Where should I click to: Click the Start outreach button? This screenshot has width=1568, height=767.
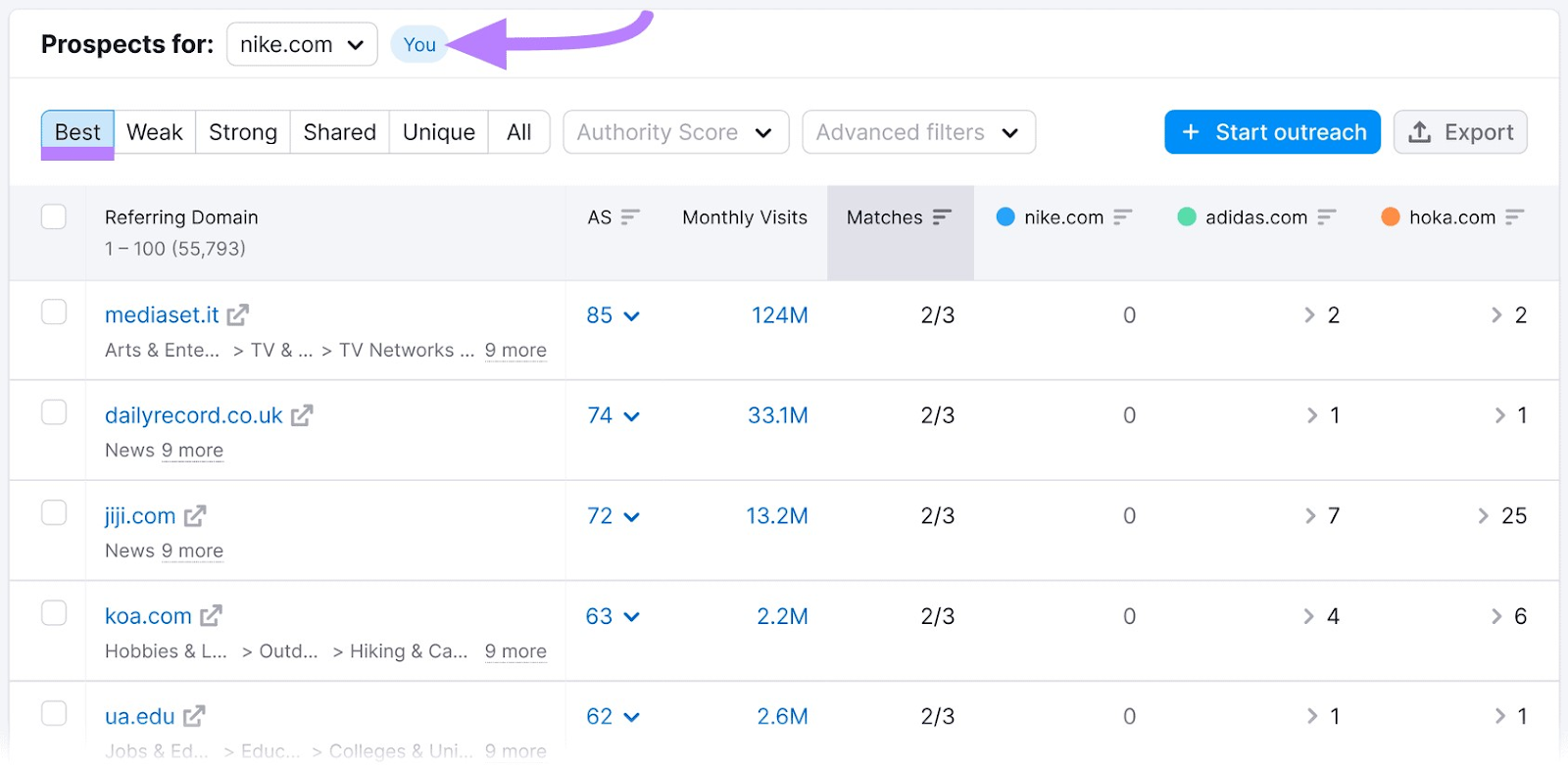[x=1272, y=132]
